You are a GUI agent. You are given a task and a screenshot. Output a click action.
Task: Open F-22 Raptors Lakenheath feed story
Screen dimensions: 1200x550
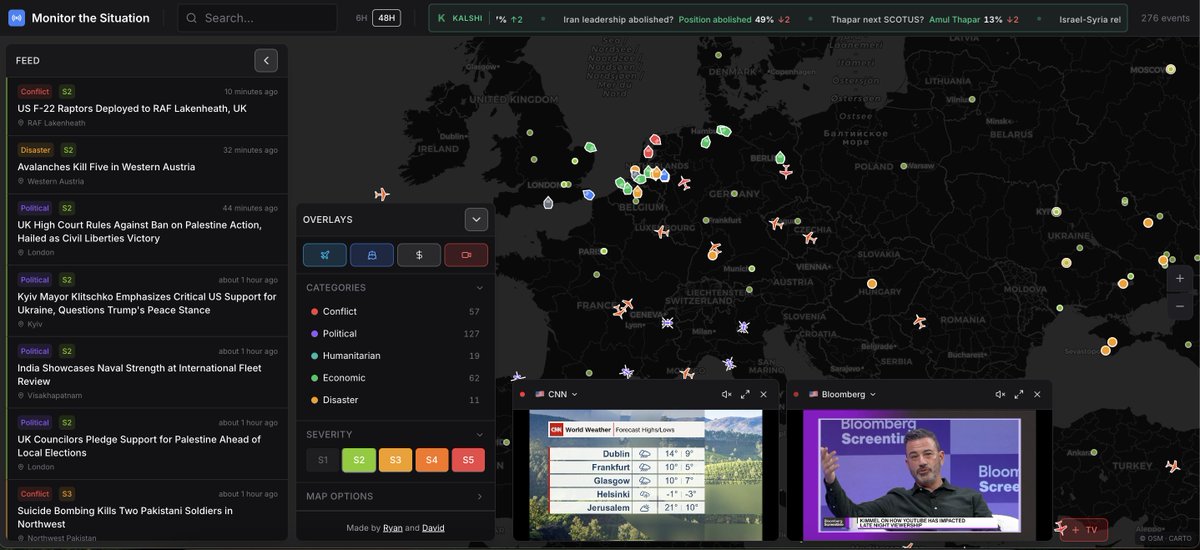[147, 107]
